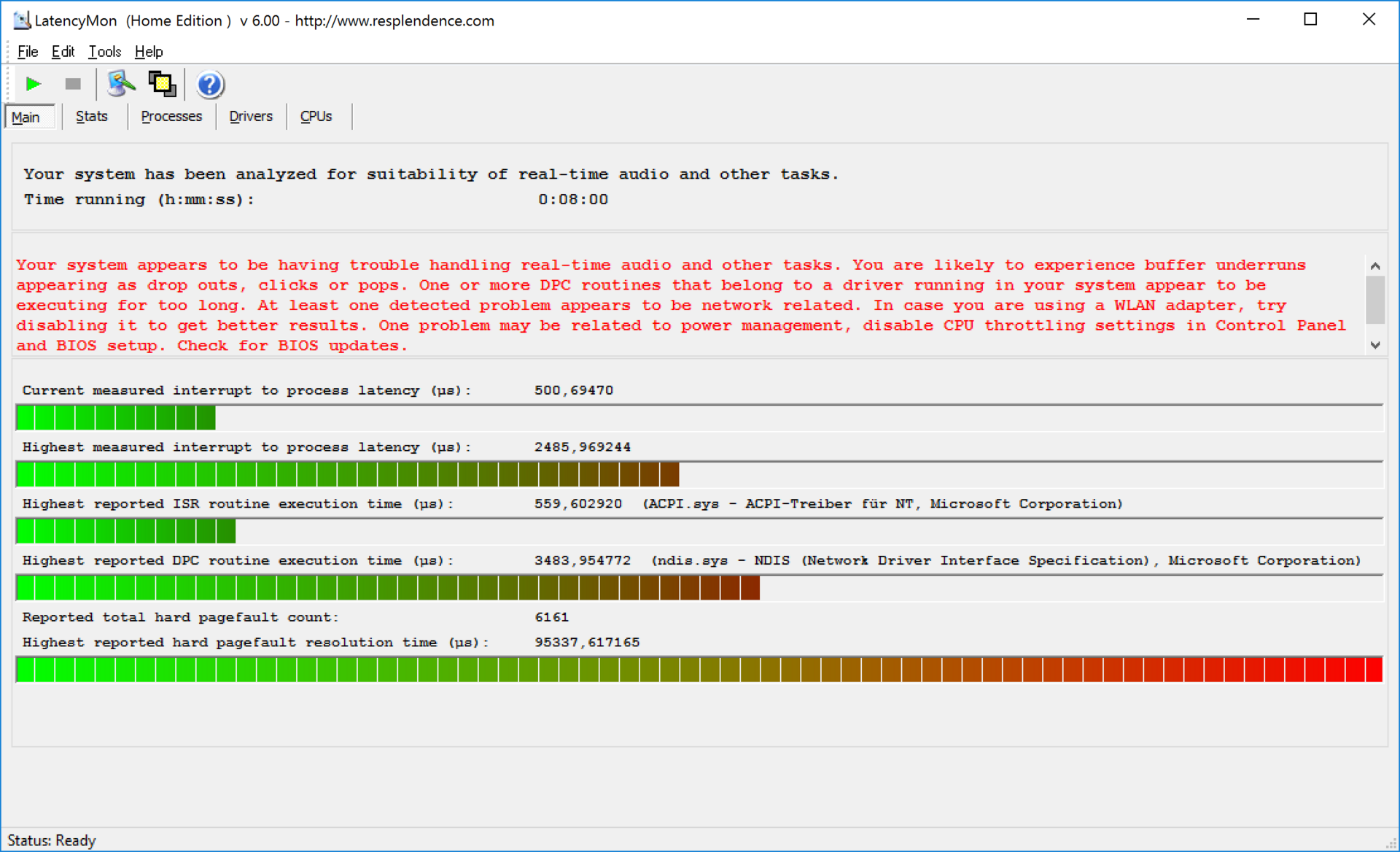This screenshot has width=1400, height=852.
Task: Switch to the Stats tab
Action: [x=92, y=116]
